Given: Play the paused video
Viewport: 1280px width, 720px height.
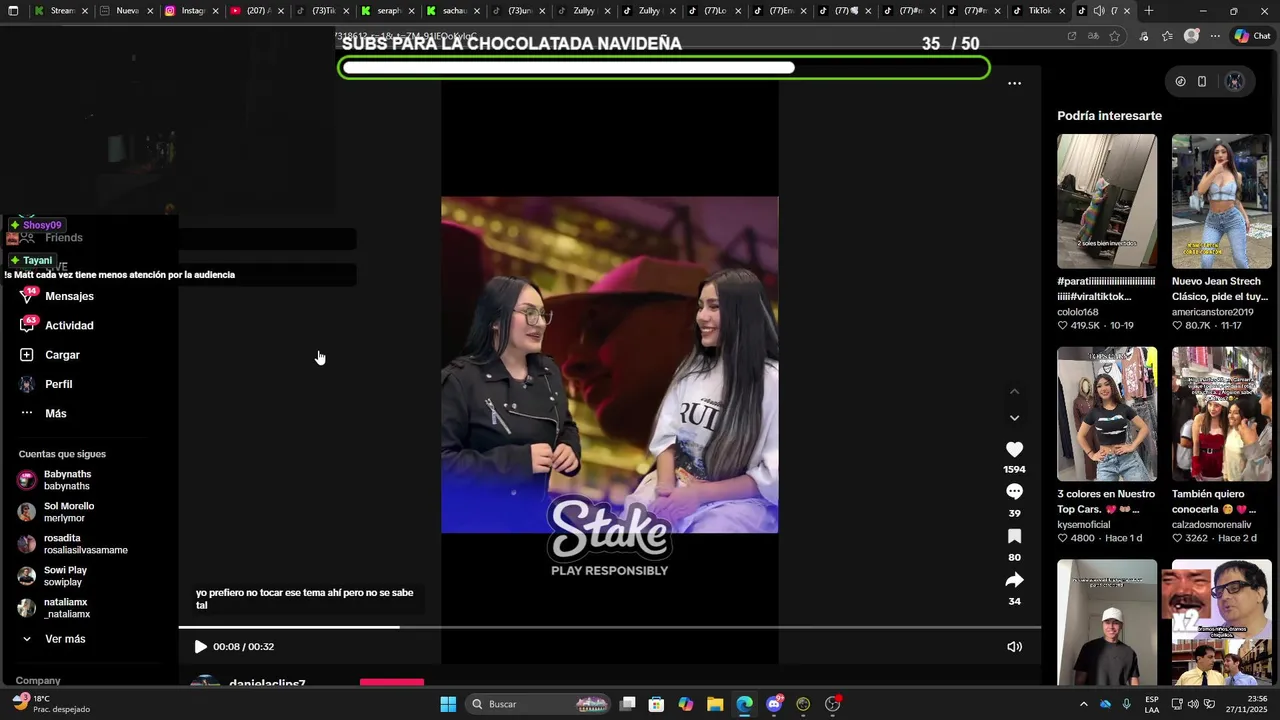Looking at the screenshot, I should coord(200,647).
